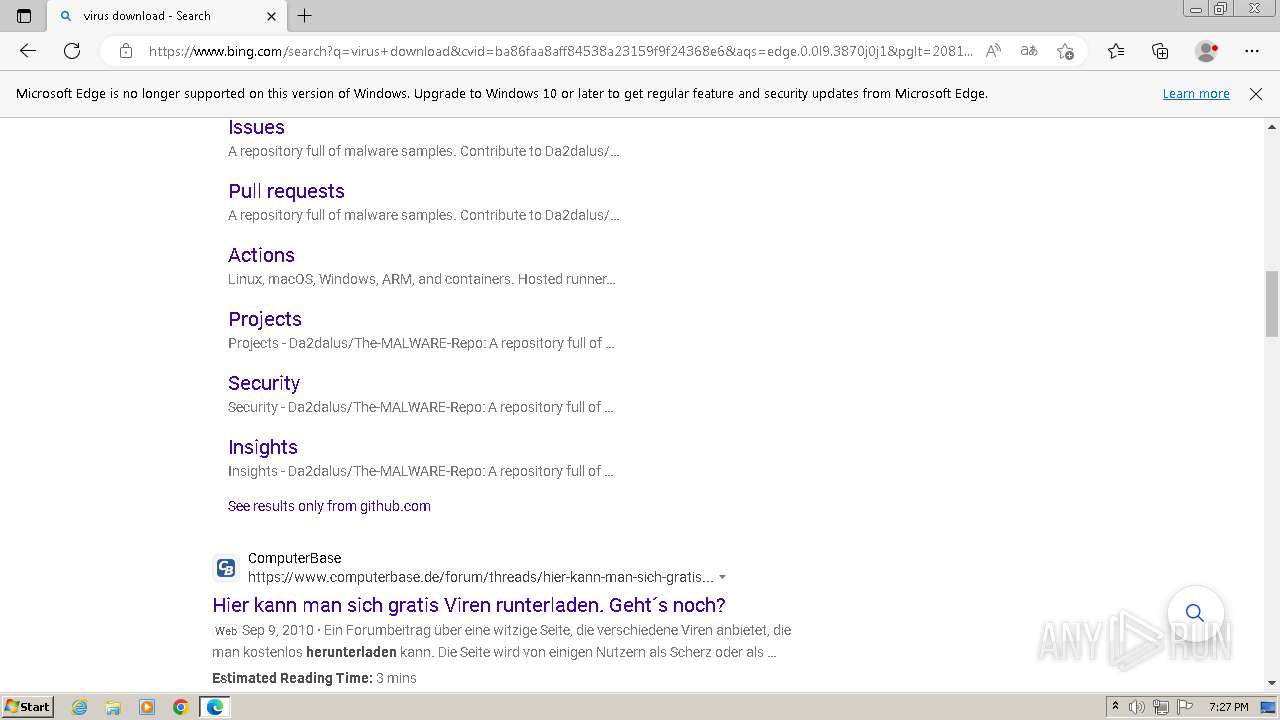Open the Favorites list icon
Screen dimensions: 1280x720
(1116, 51)
